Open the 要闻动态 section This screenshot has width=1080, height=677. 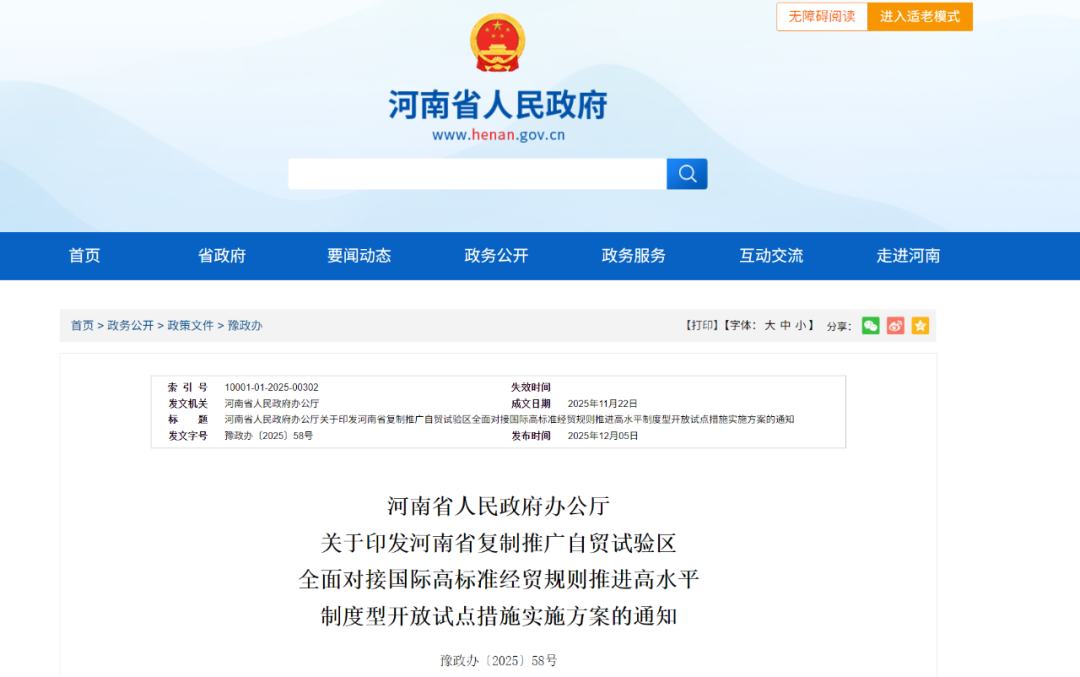(358, 255)
